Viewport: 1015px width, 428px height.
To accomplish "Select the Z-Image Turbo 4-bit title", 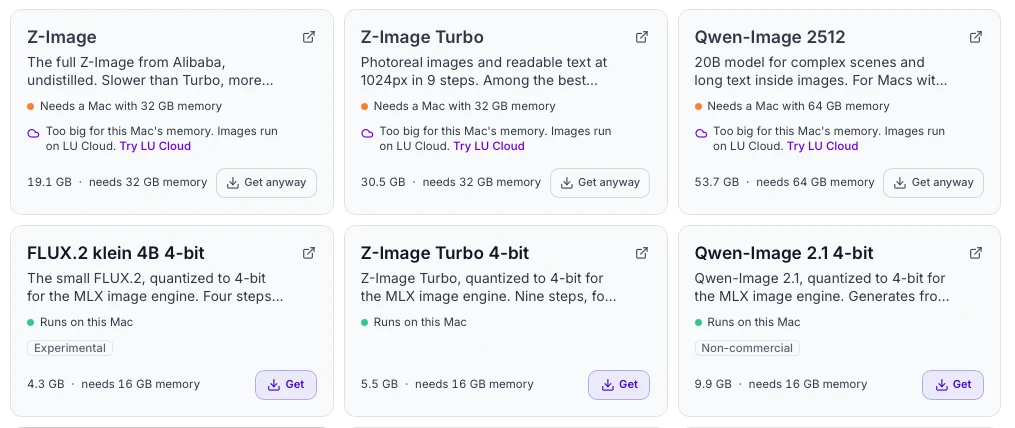I will point(445,253).
